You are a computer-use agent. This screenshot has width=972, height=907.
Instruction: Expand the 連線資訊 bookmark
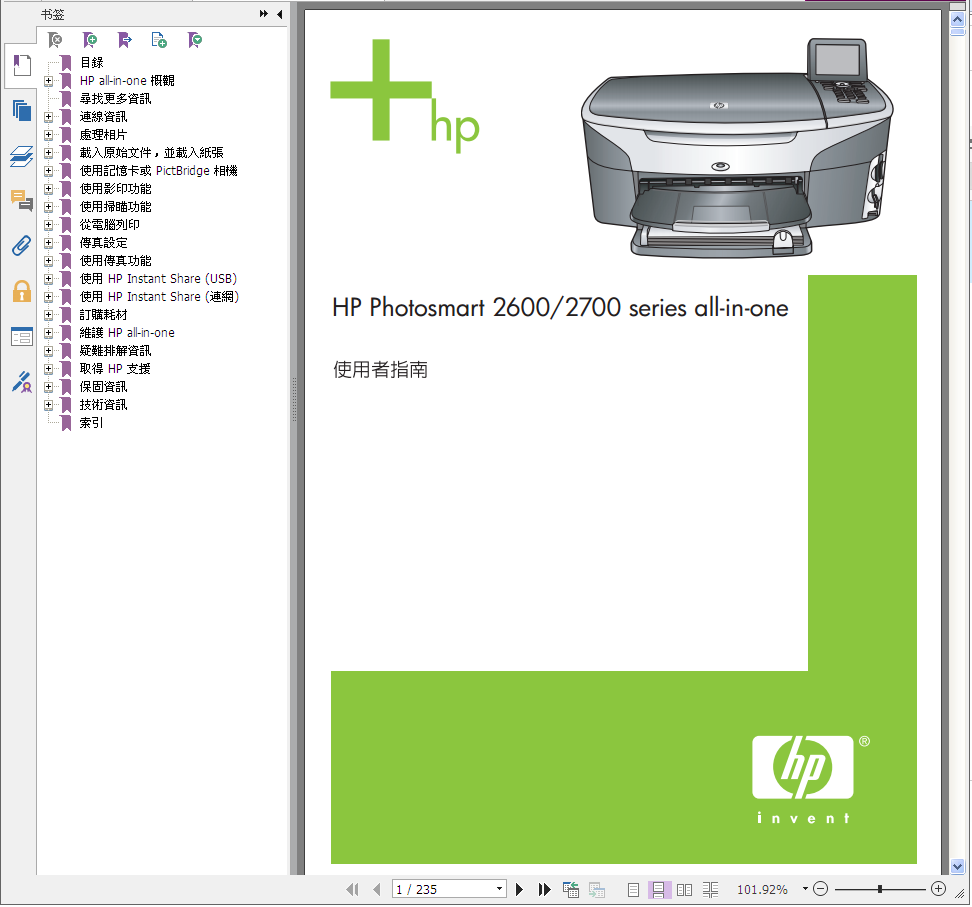(48, 117)
